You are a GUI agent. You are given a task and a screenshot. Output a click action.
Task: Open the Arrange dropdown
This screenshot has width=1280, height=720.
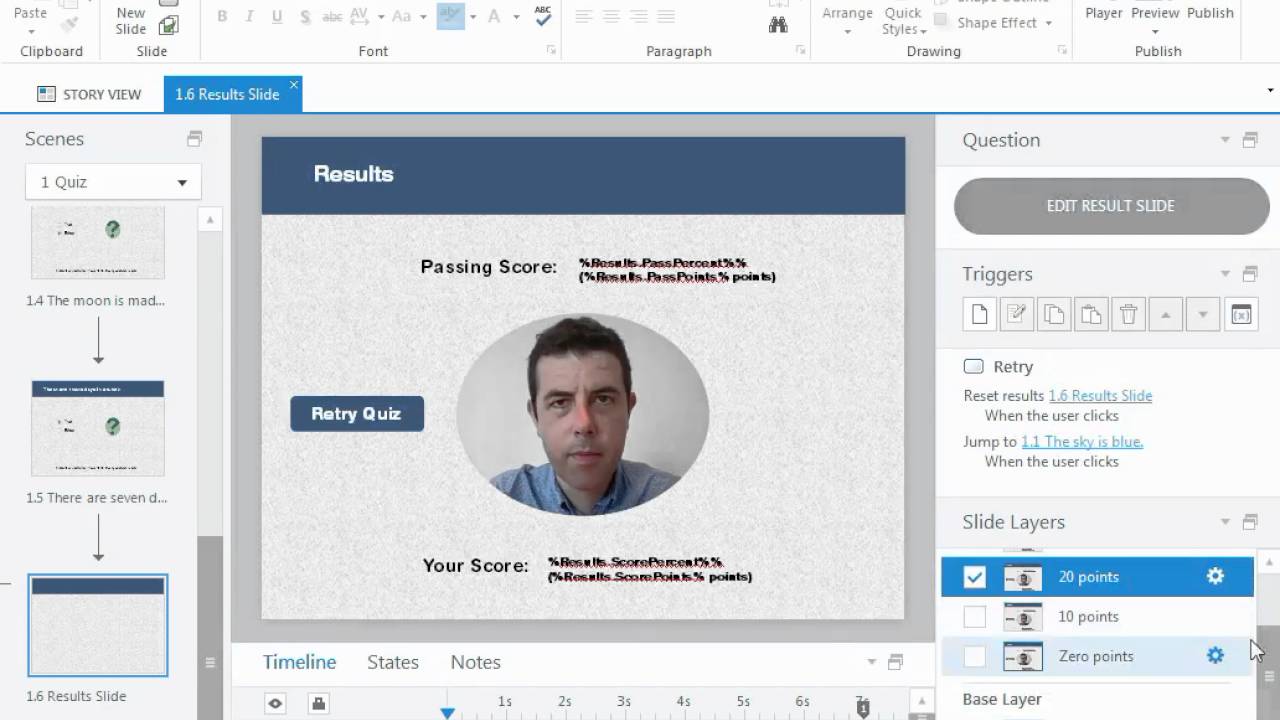[x=847, y=20]
